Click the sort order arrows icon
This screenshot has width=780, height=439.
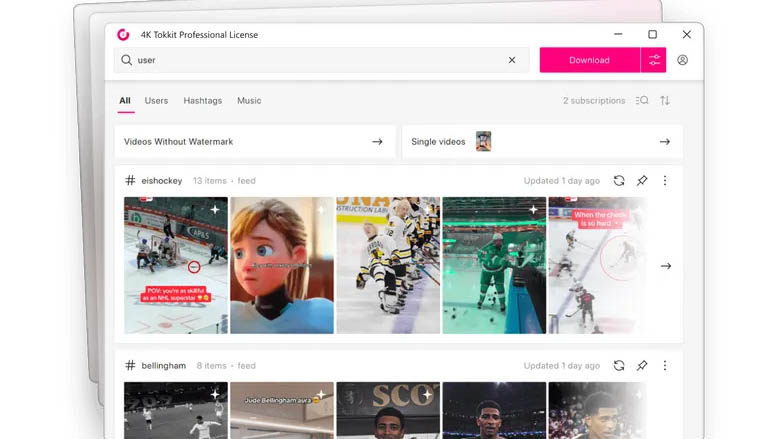coord(665,101)
